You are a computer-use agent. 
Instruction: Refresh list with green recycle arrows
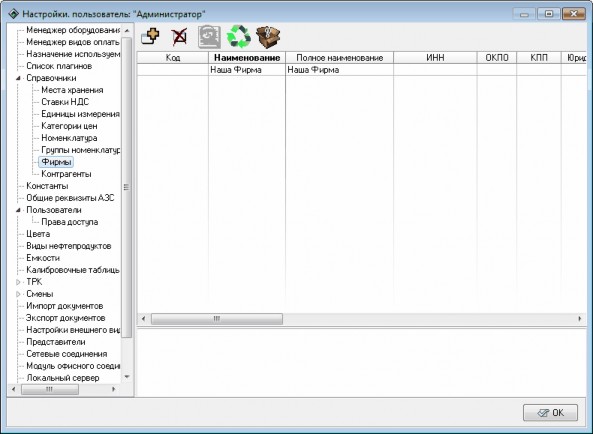click(x=239, y=37)
